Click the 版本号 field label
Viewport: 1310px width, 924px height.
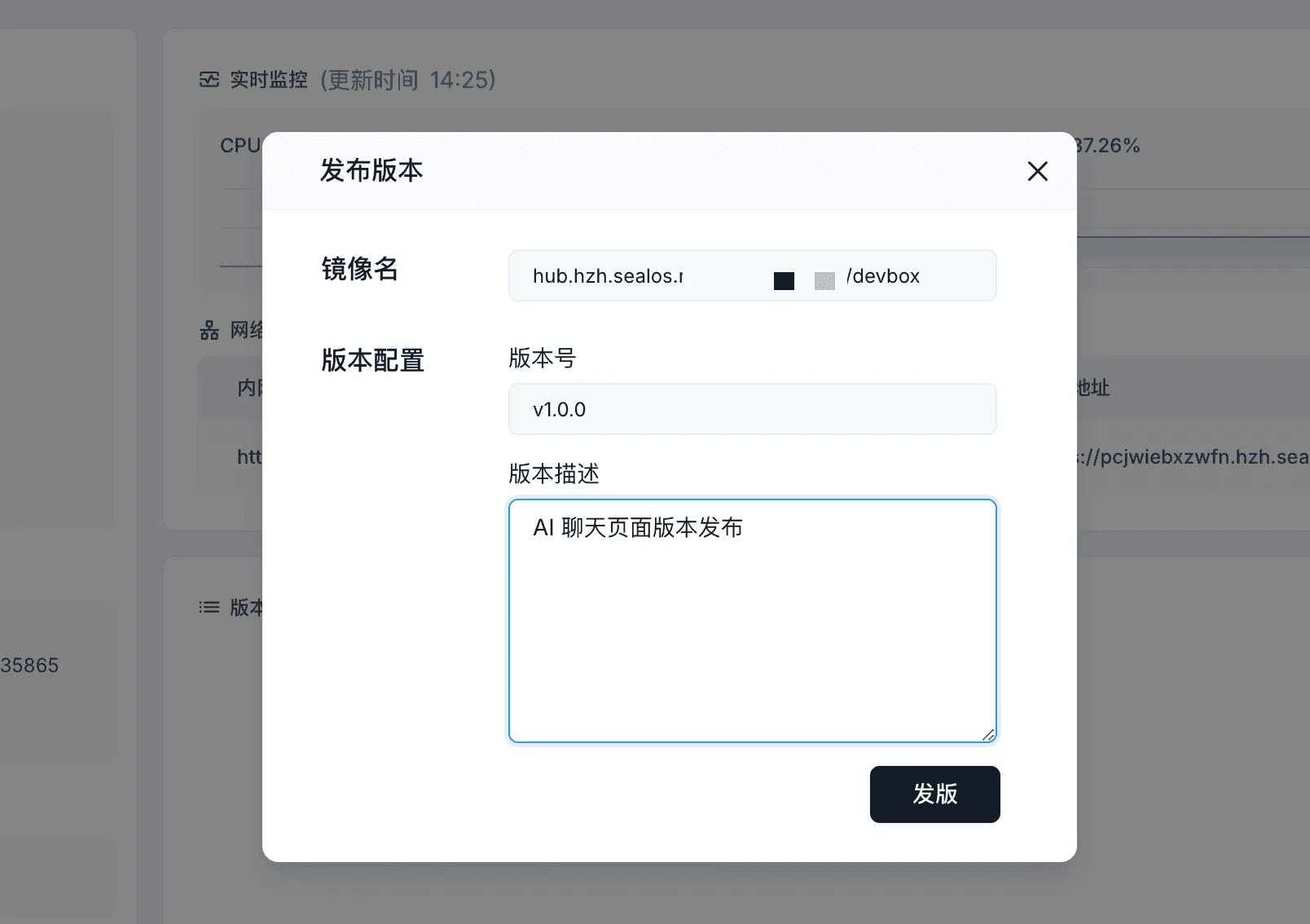pyautogui.click(x=542, y=358)
